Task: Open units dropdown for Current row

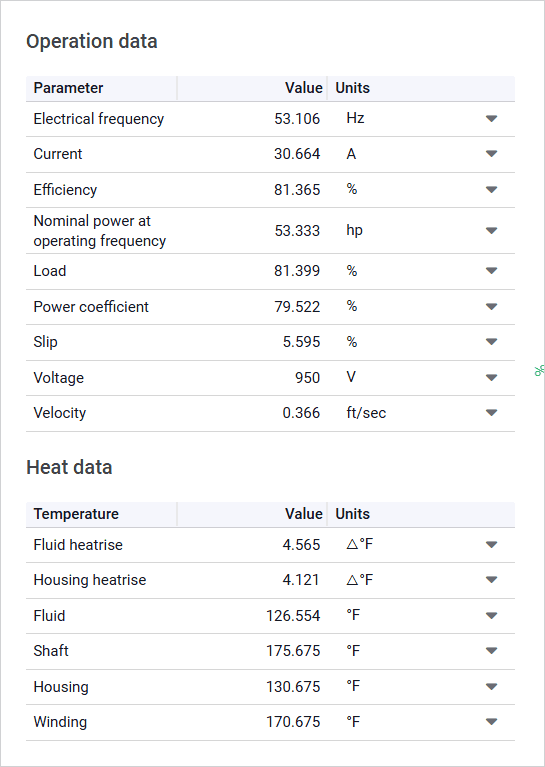Action: pos(491,154)
